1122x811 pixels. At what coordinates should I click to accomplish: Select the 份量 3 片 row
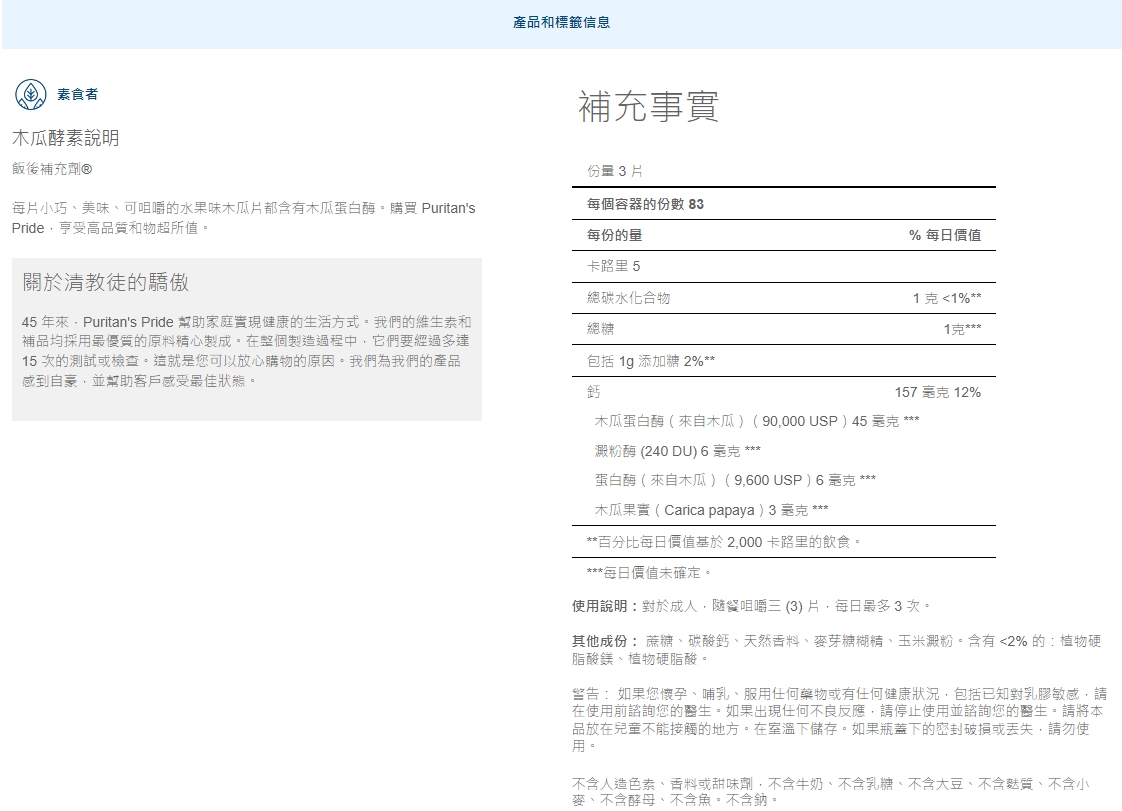pos(784,171)
